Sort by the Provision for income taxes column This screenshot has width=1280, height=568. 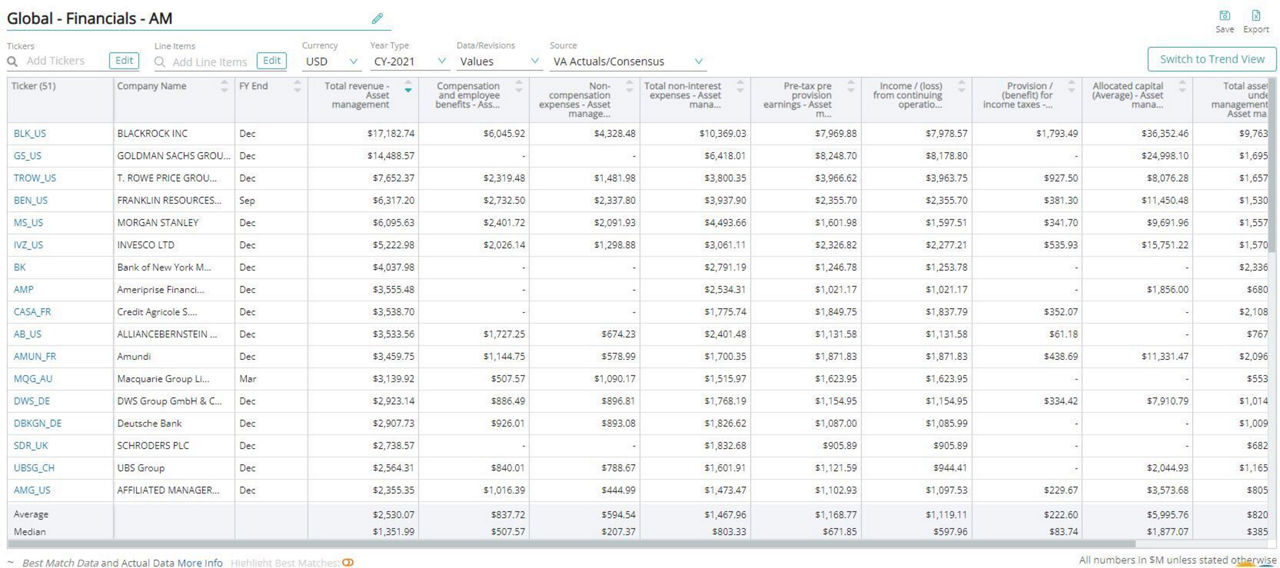[1072, 86]
